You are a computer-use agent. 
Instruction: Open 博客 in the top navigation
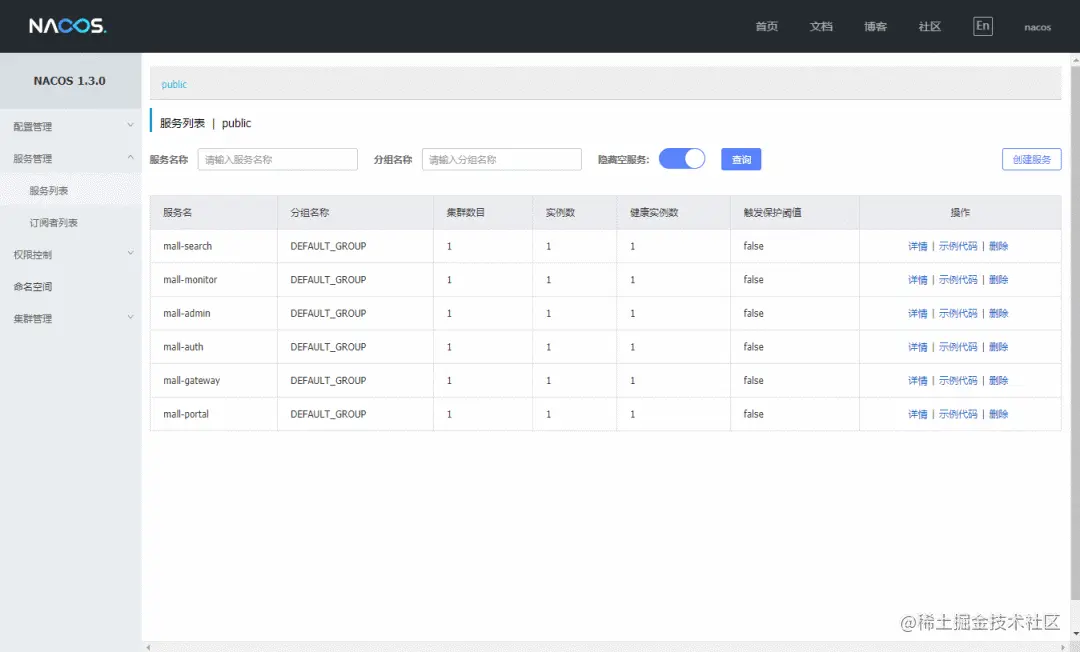point(875,26)
